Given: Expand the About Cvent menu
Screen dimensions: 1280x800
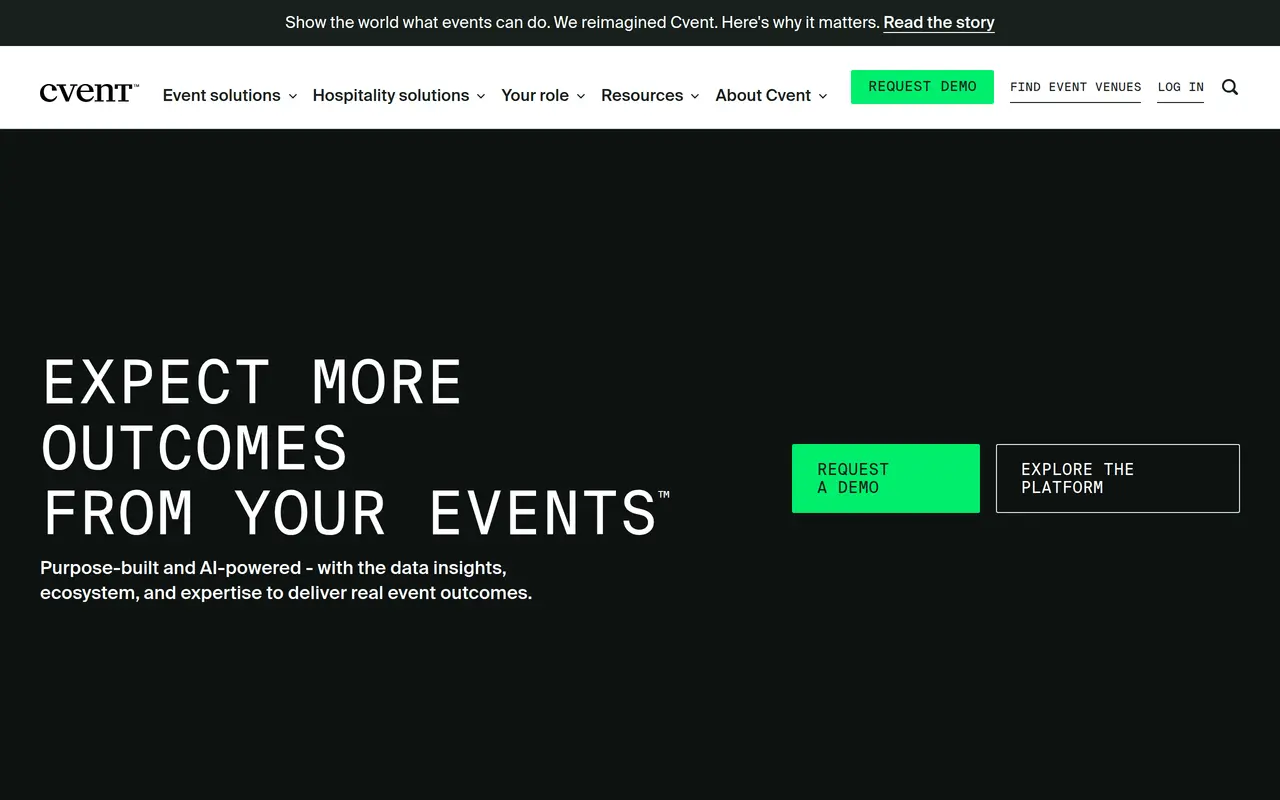Looking at the screenshot, I should tap(771, 95).
